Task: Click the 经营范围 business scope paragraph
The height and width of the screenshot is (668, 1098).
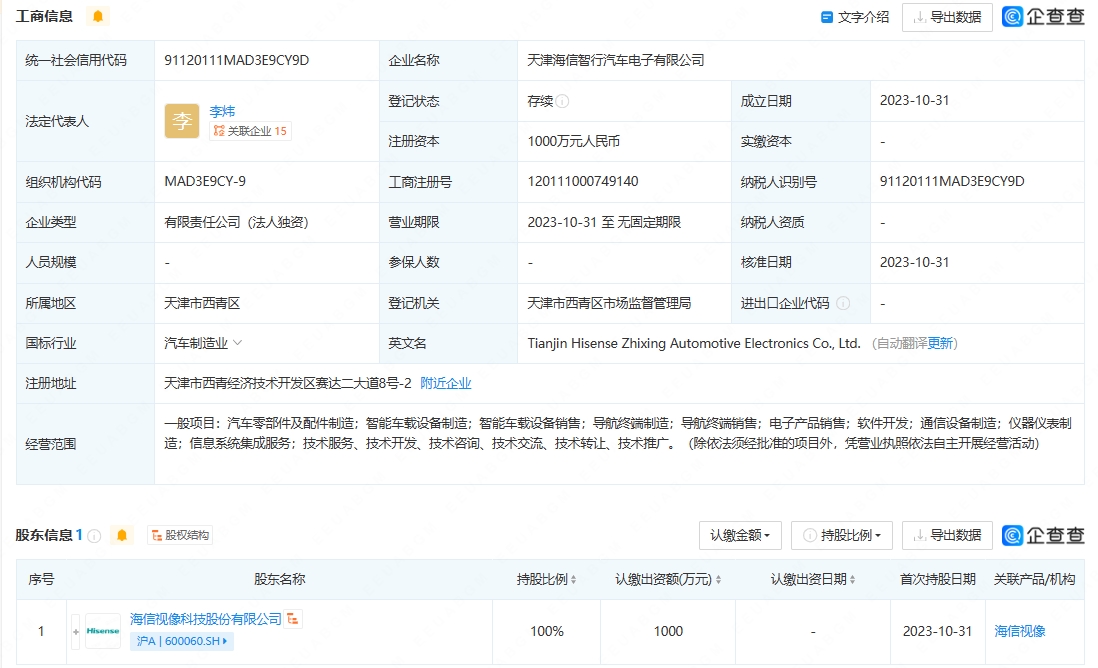Action: click(618, 433)
